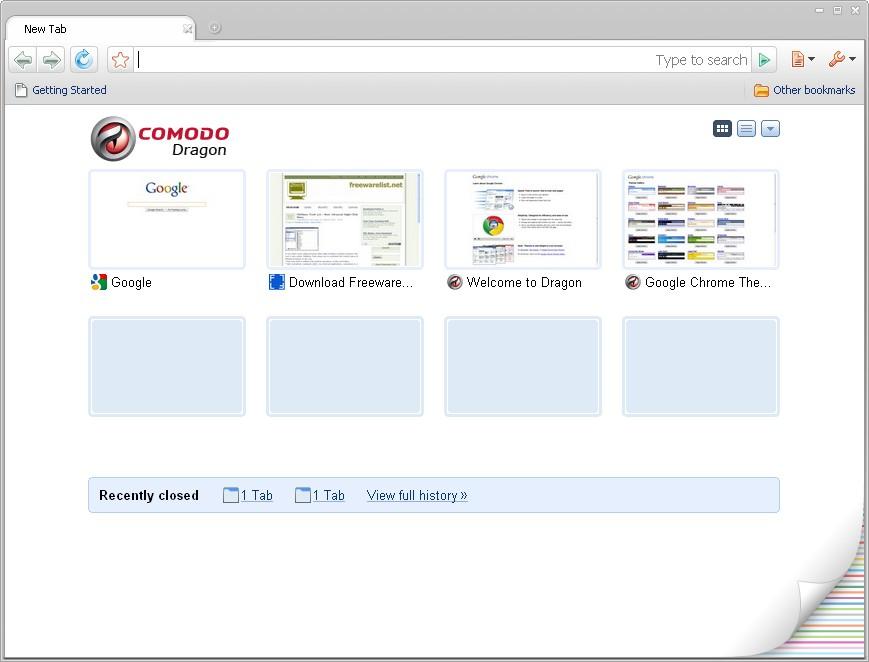Open the wrench Tools menu

[842, 59]
